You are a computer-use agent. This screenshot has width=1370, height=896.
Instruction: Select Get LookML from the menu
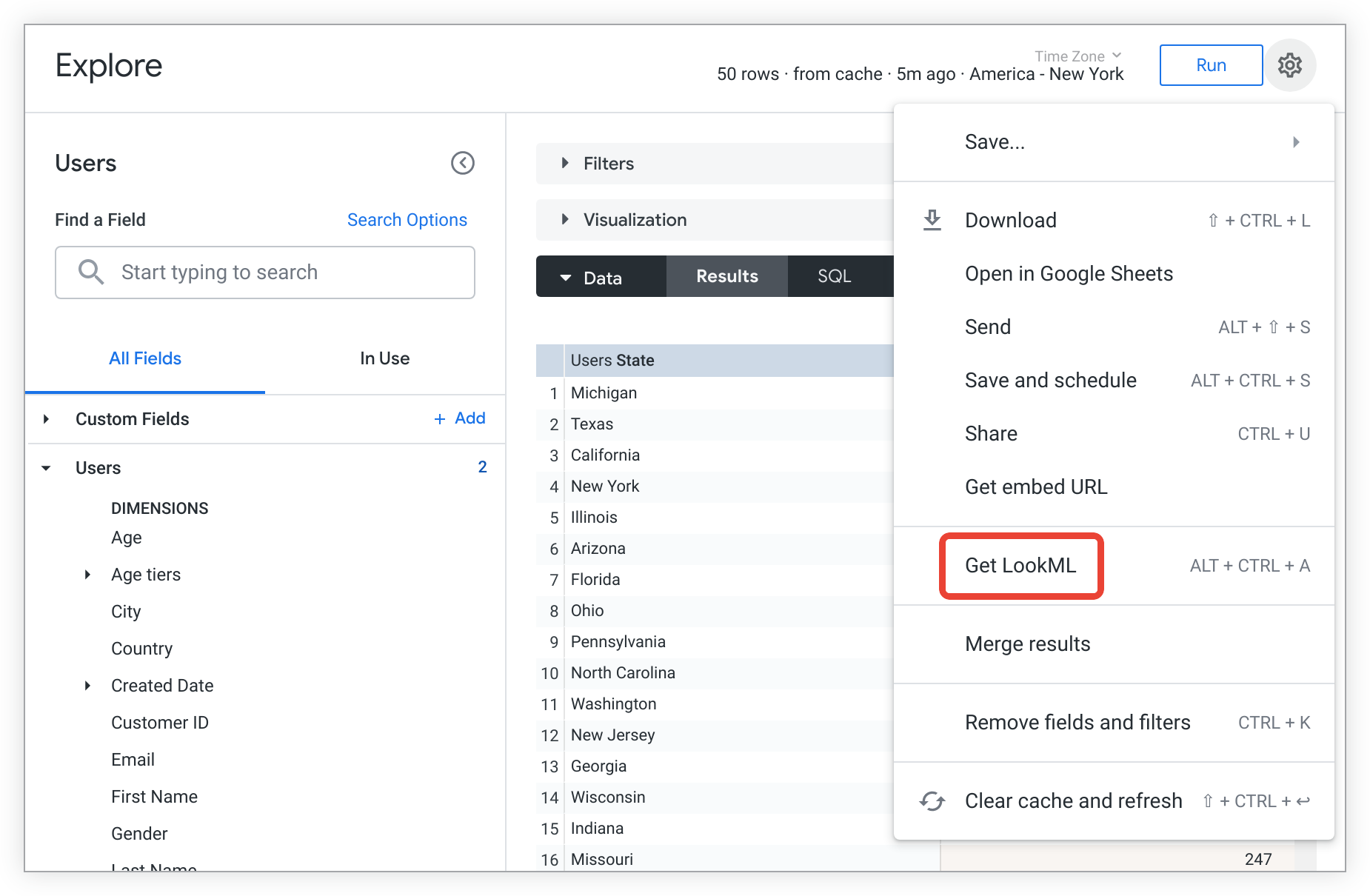1020,566
